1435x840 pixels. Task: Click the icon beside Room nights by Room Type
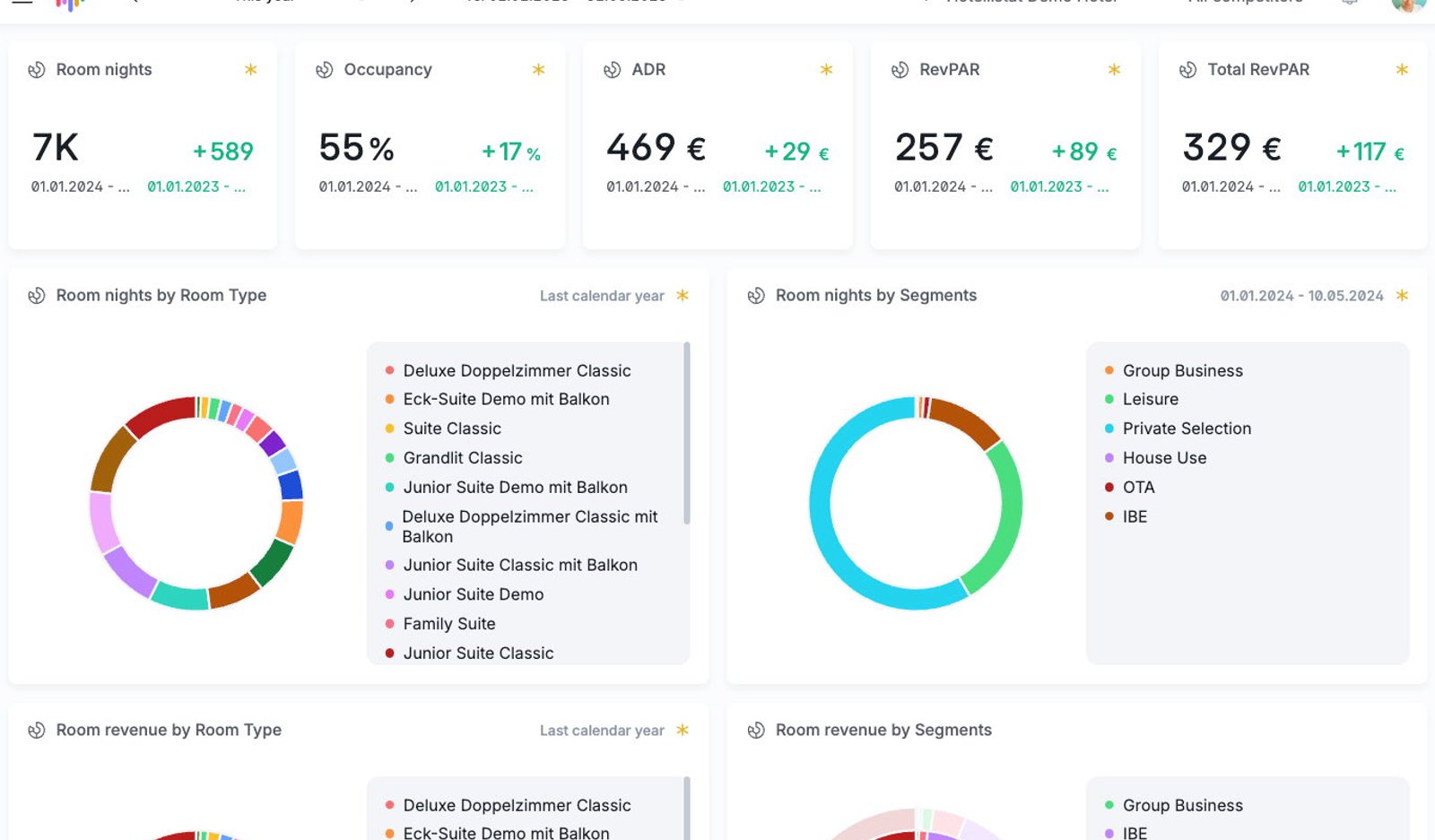(x=37, y=296)
